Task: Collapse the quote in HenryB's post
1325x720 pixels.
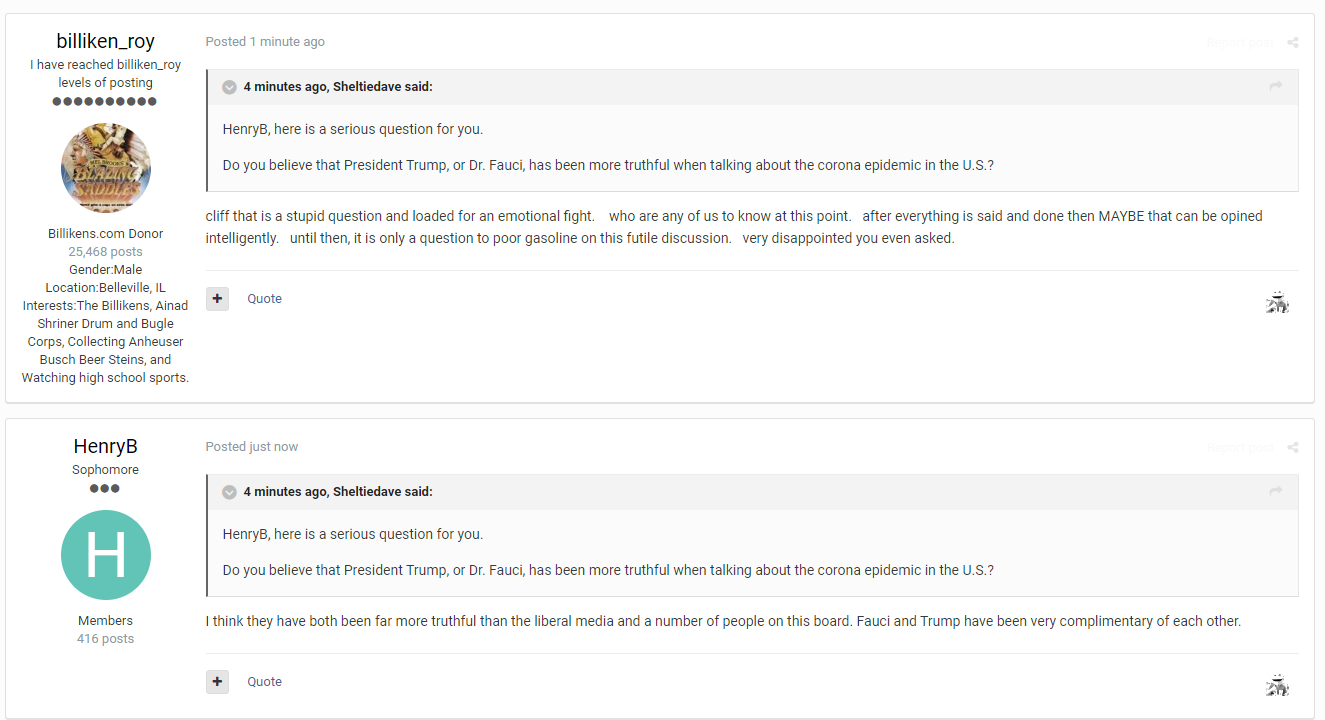Action: coord(229,492)
